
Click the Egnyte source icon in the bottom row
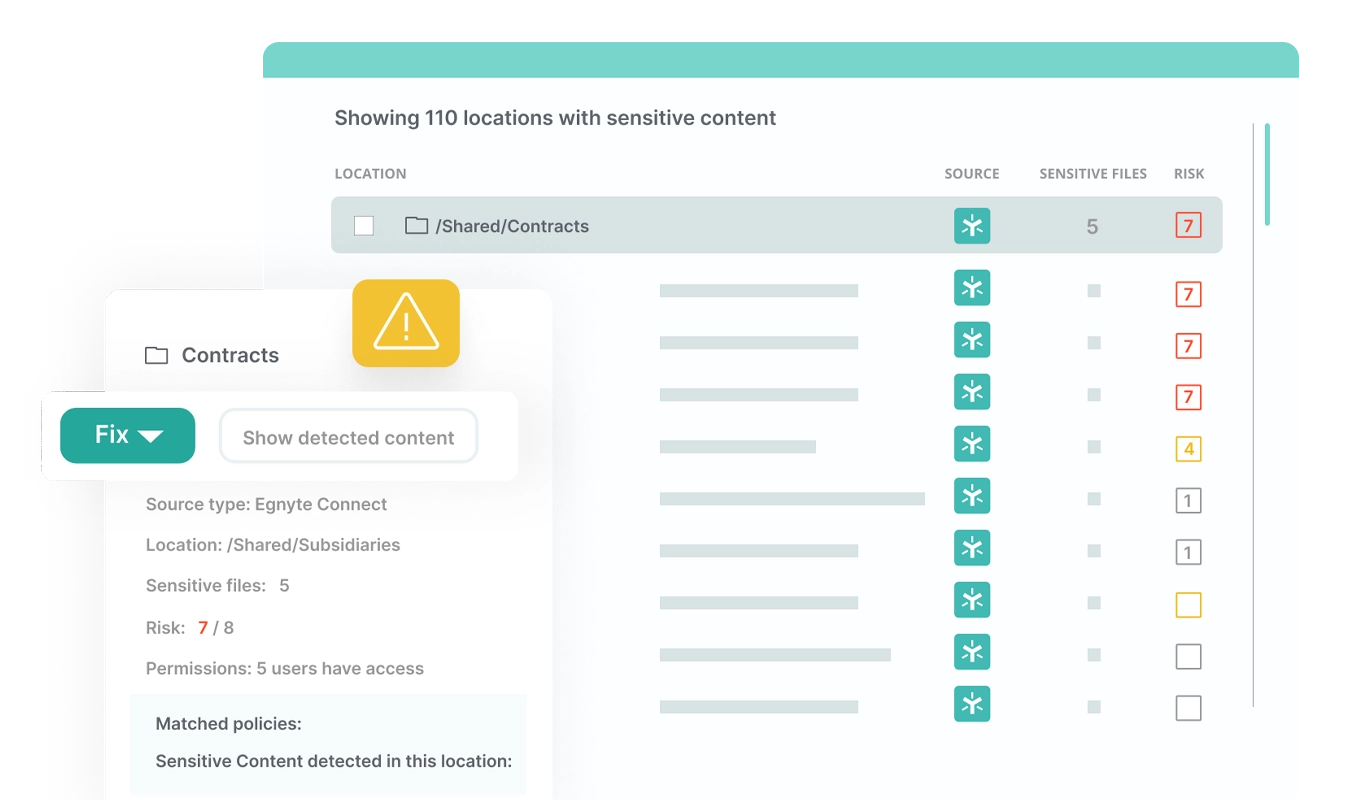(x=971, y=704)
